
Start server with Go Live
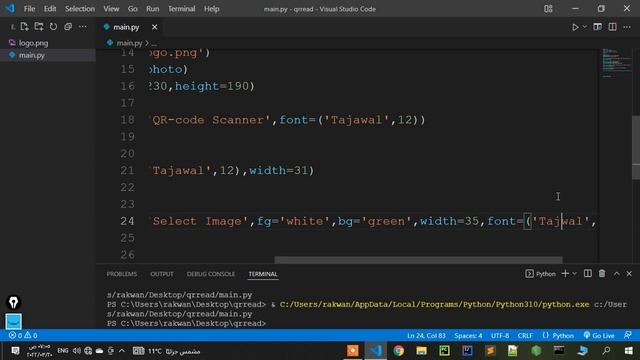point(599,336)
